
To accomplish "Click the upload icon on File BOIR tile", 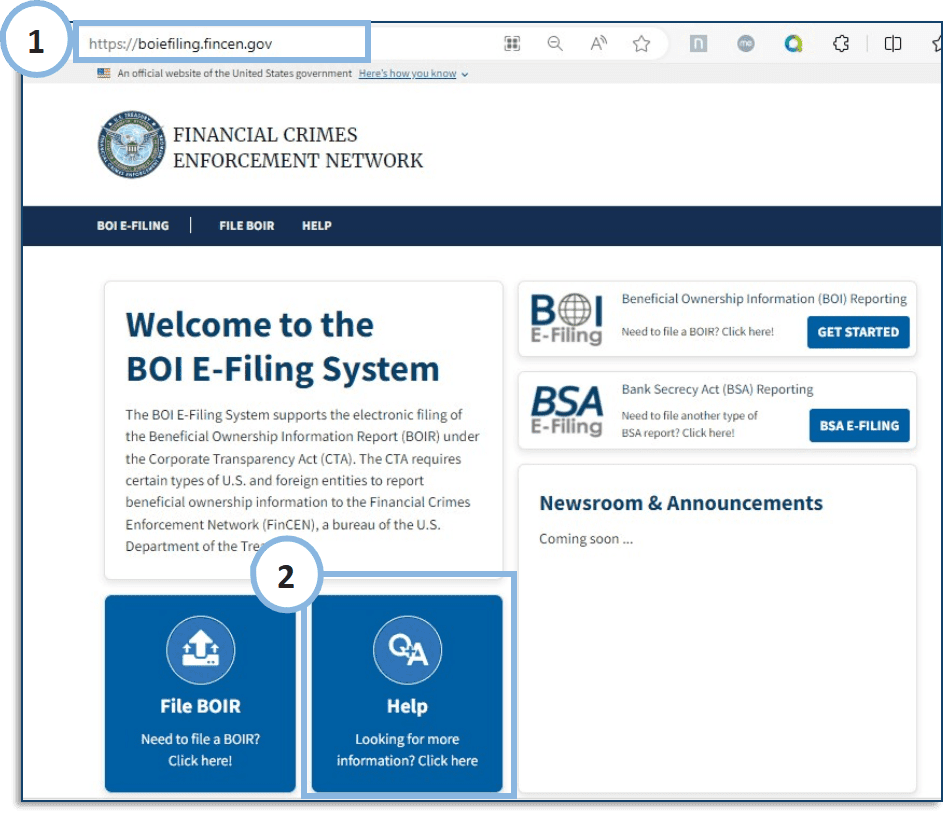I will point(200,651).
